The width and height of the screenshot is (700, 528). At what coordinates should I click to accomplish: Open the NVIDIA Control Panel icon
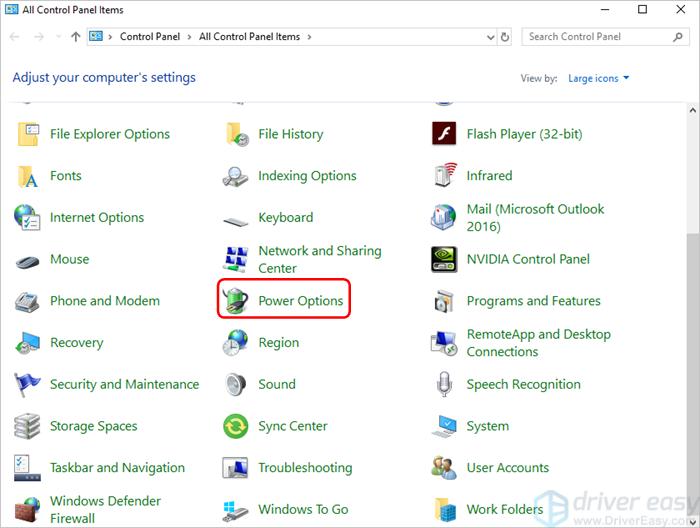click(444, 259)
